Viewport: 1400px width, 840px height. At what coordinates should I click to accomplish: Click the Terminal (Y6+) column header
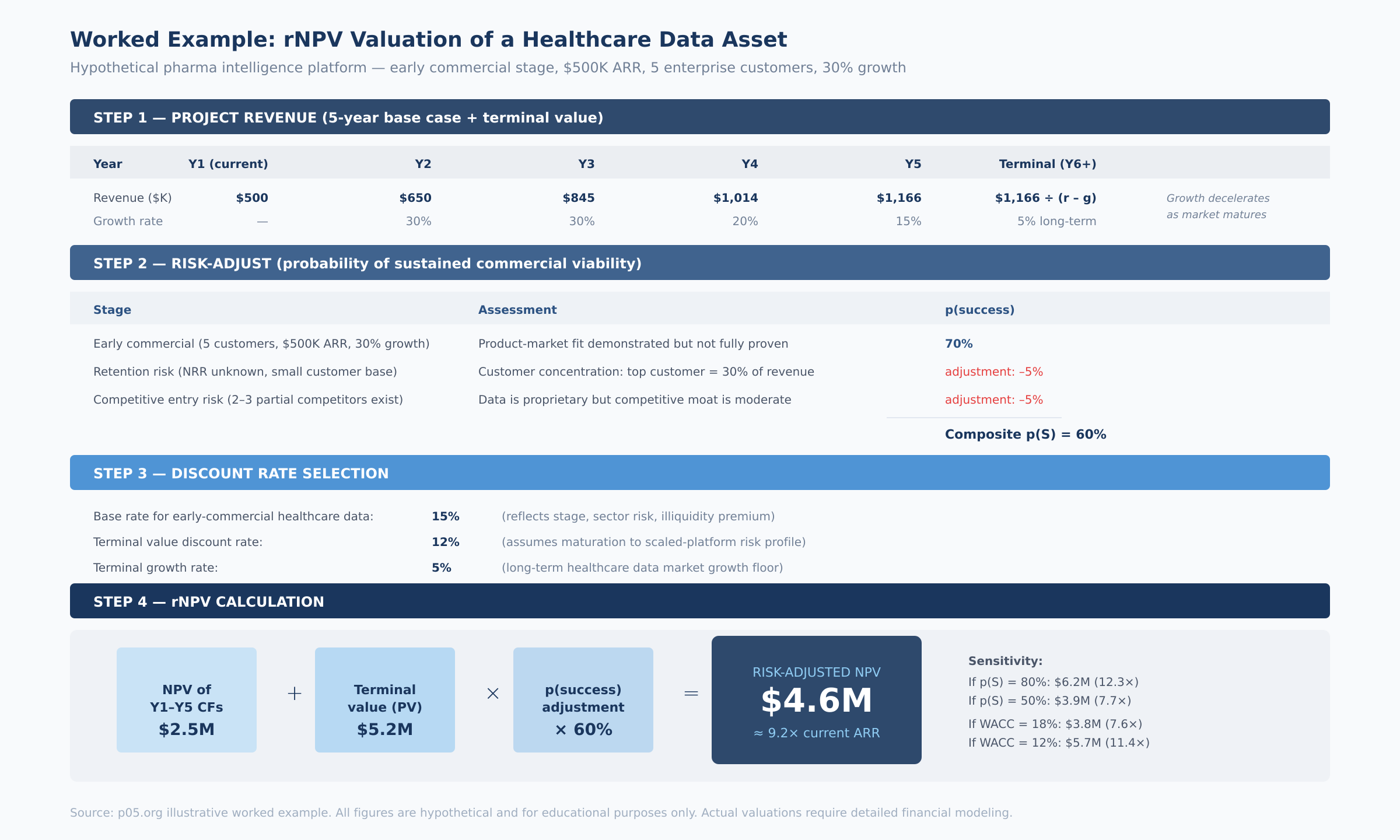[1048, 164]
